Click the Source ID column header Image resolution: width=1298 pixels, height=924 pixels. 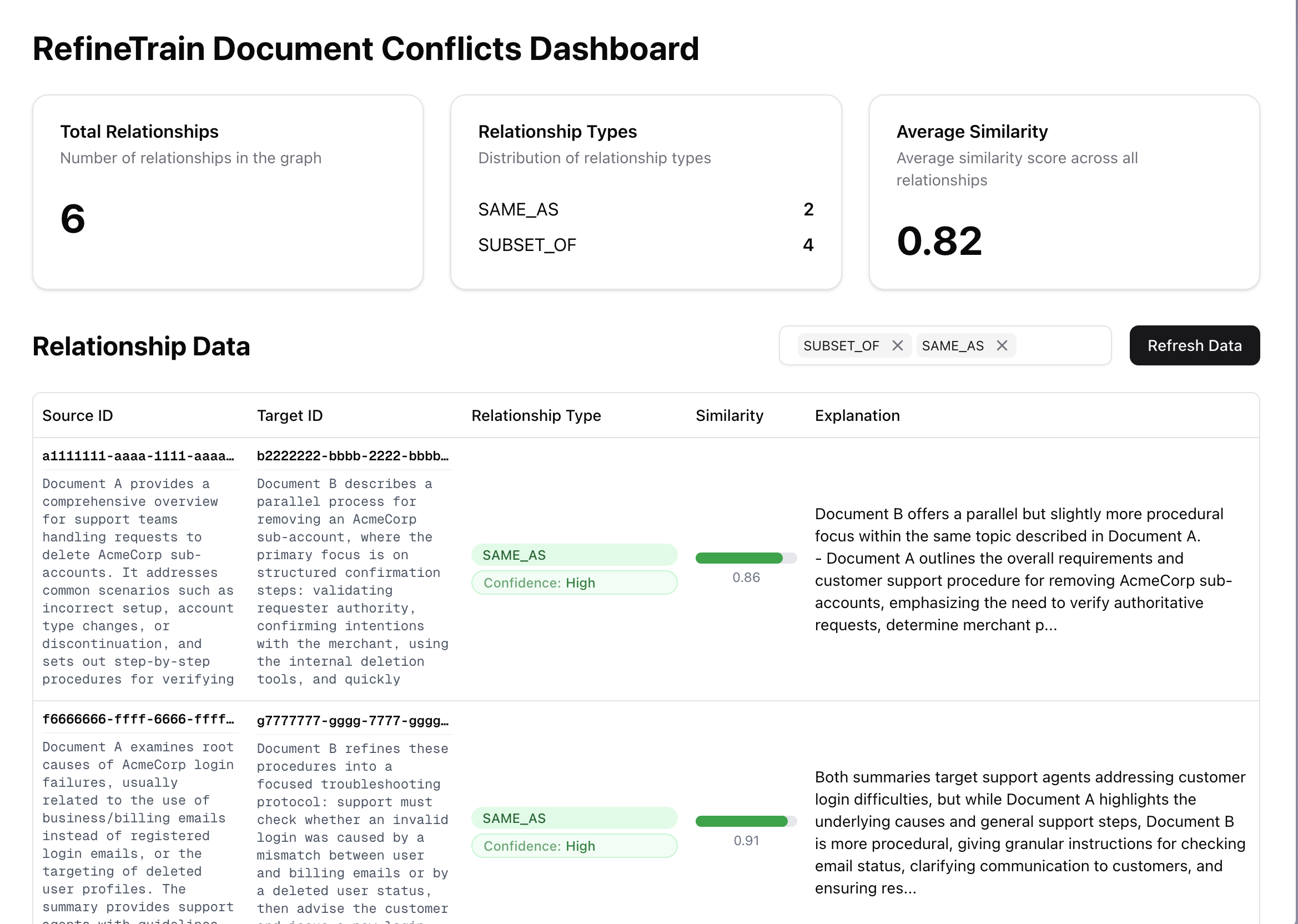77,415
